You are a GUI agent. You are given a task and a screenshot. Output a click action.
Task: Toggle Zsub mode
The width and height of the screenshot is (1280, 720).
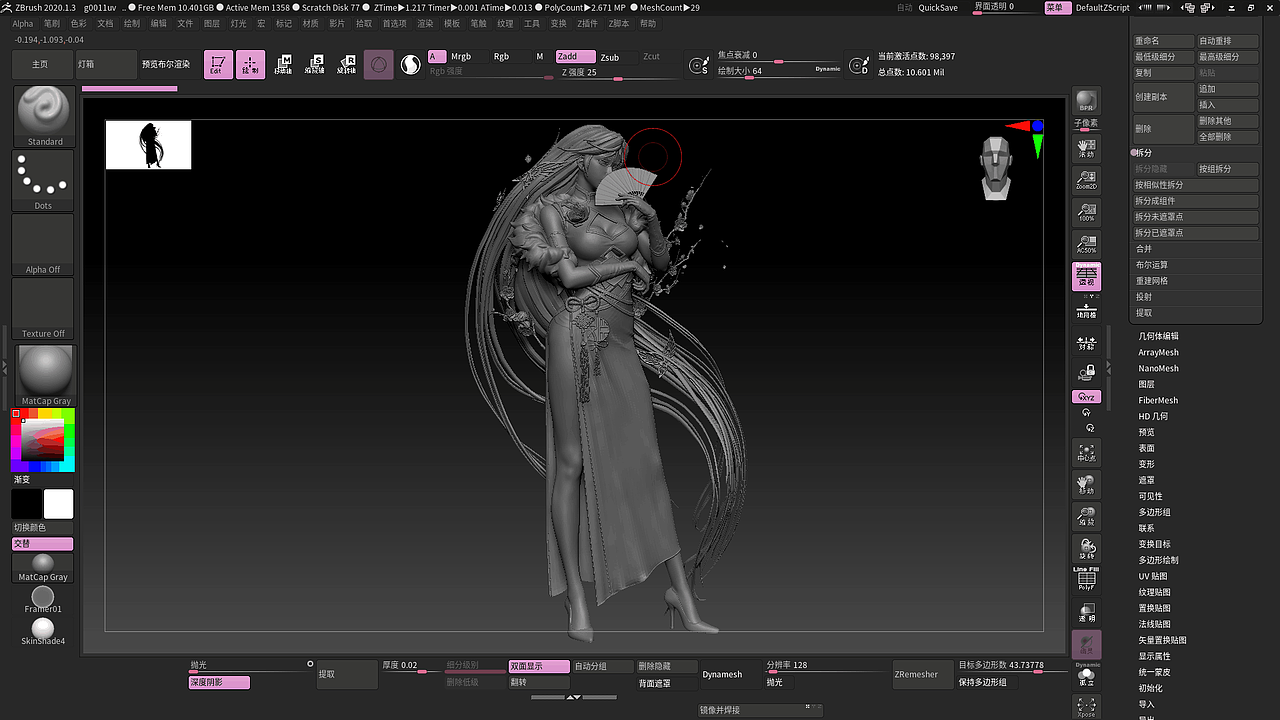610,57
